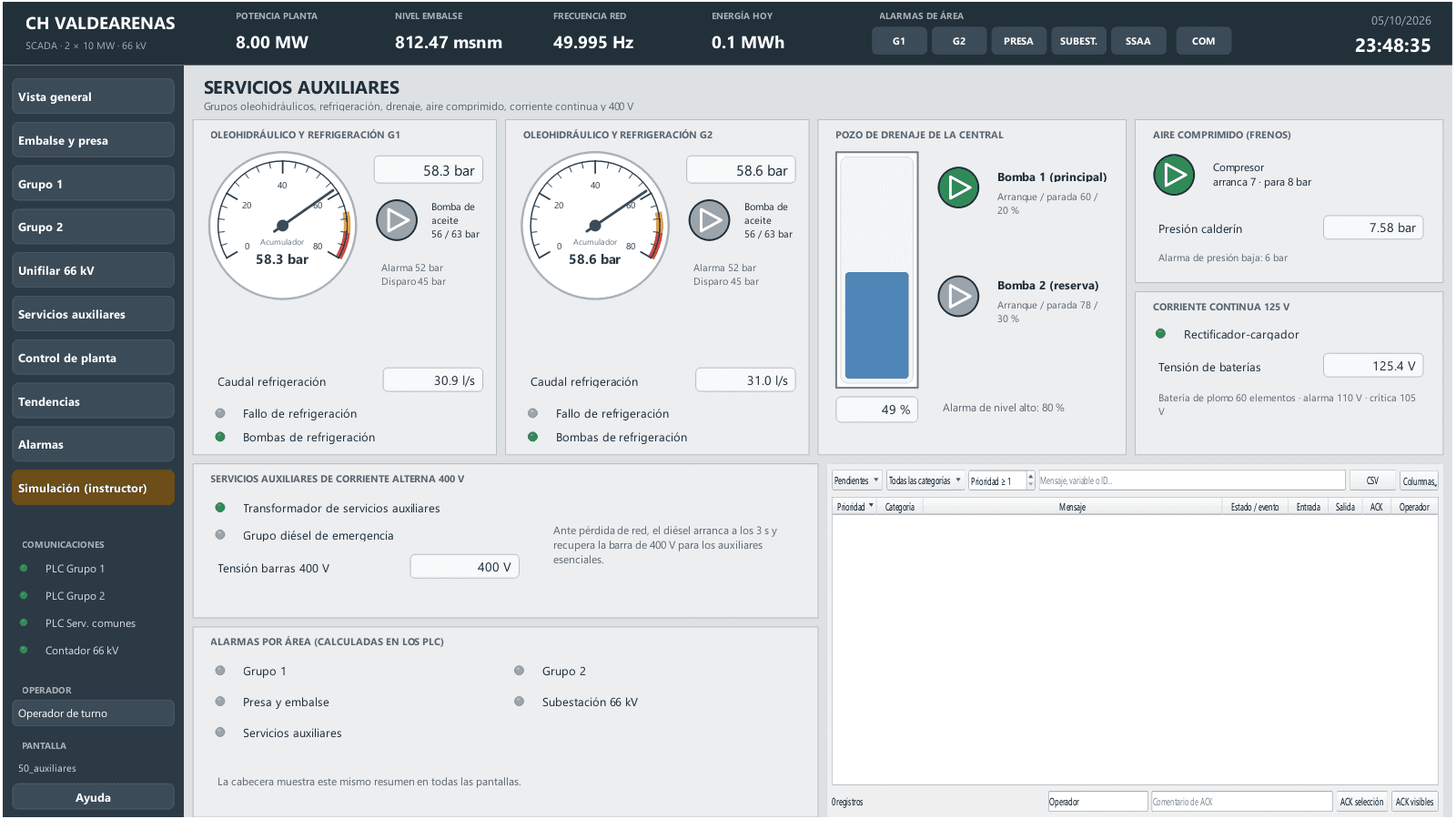Click the alarm message search field
Viewport: 1456px width, 819px height.
pos(1191,480)
